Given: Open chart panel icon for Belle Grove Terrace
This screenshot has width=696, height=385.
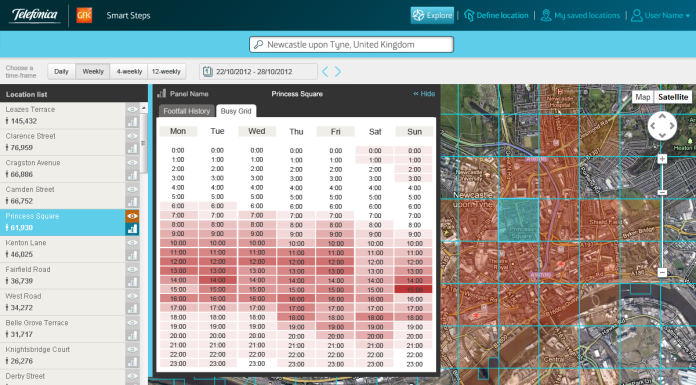Looking at the screenshot, I should coord(132,335).
